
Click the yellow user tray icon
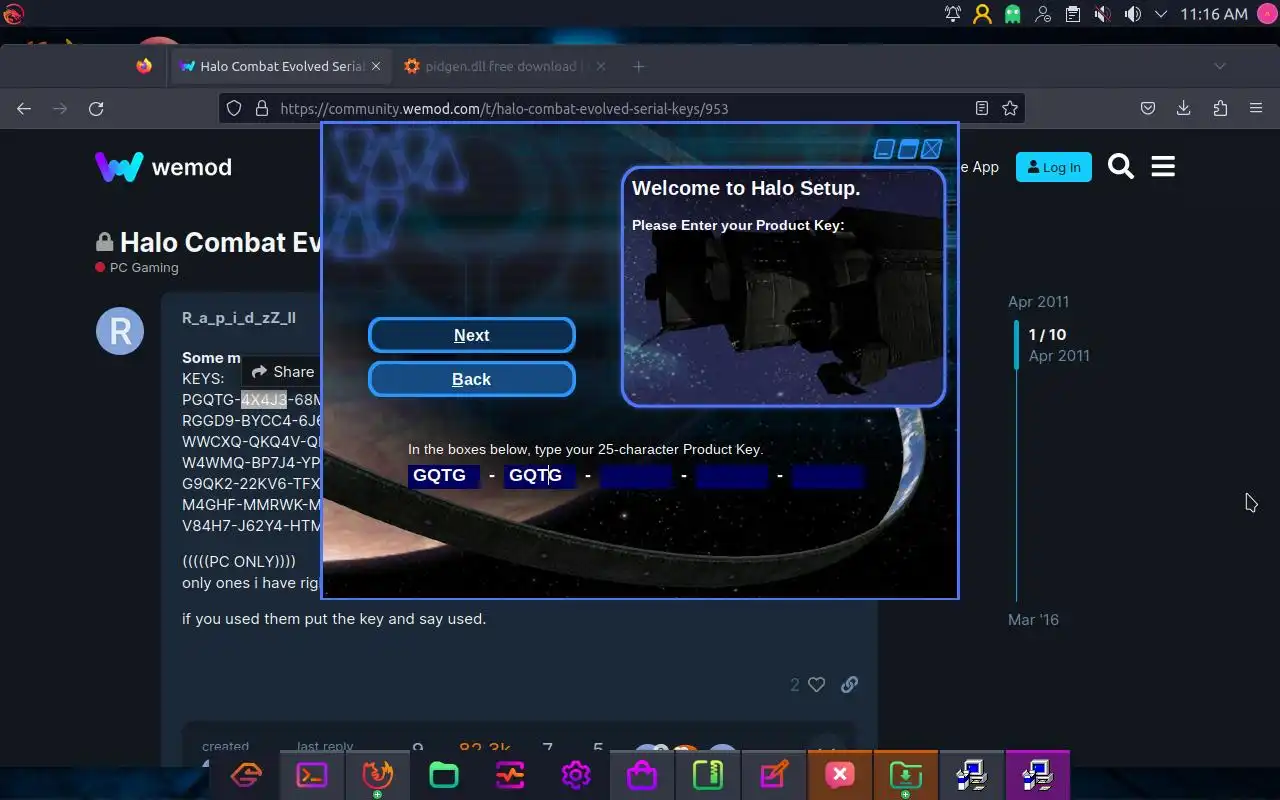click(983, 14)
